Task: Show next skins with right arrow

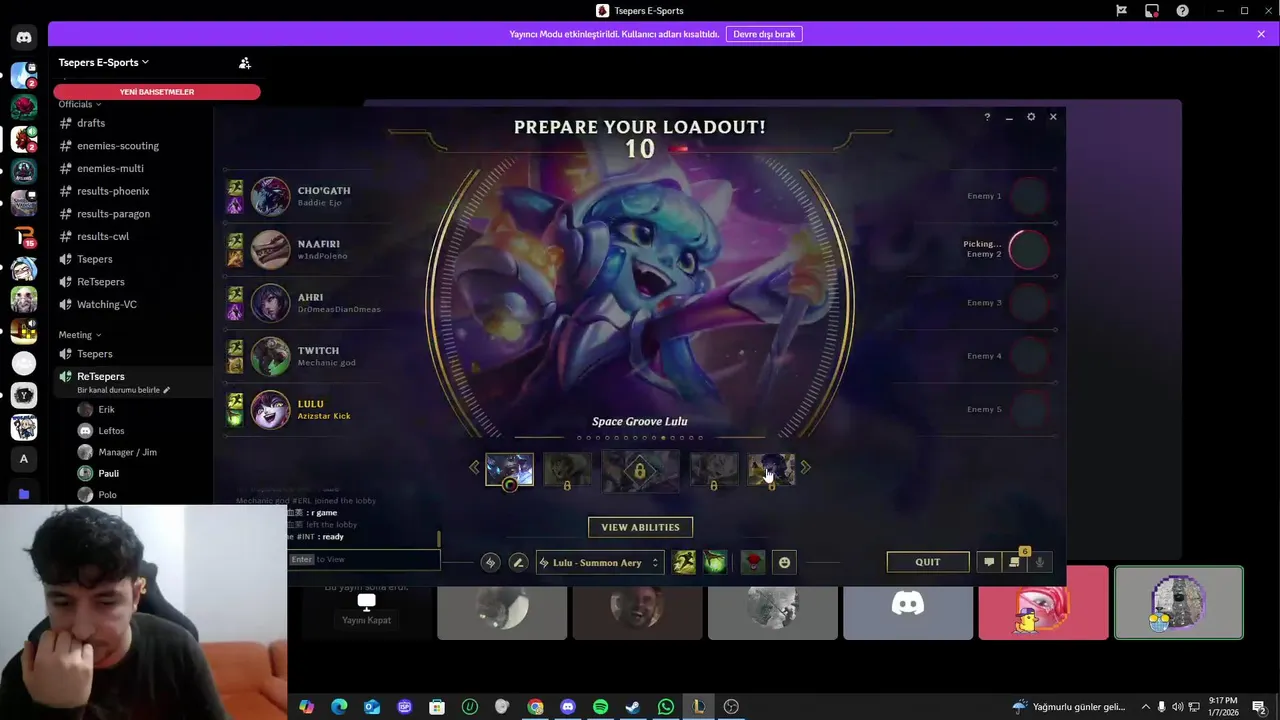Action: click(806, 467)
